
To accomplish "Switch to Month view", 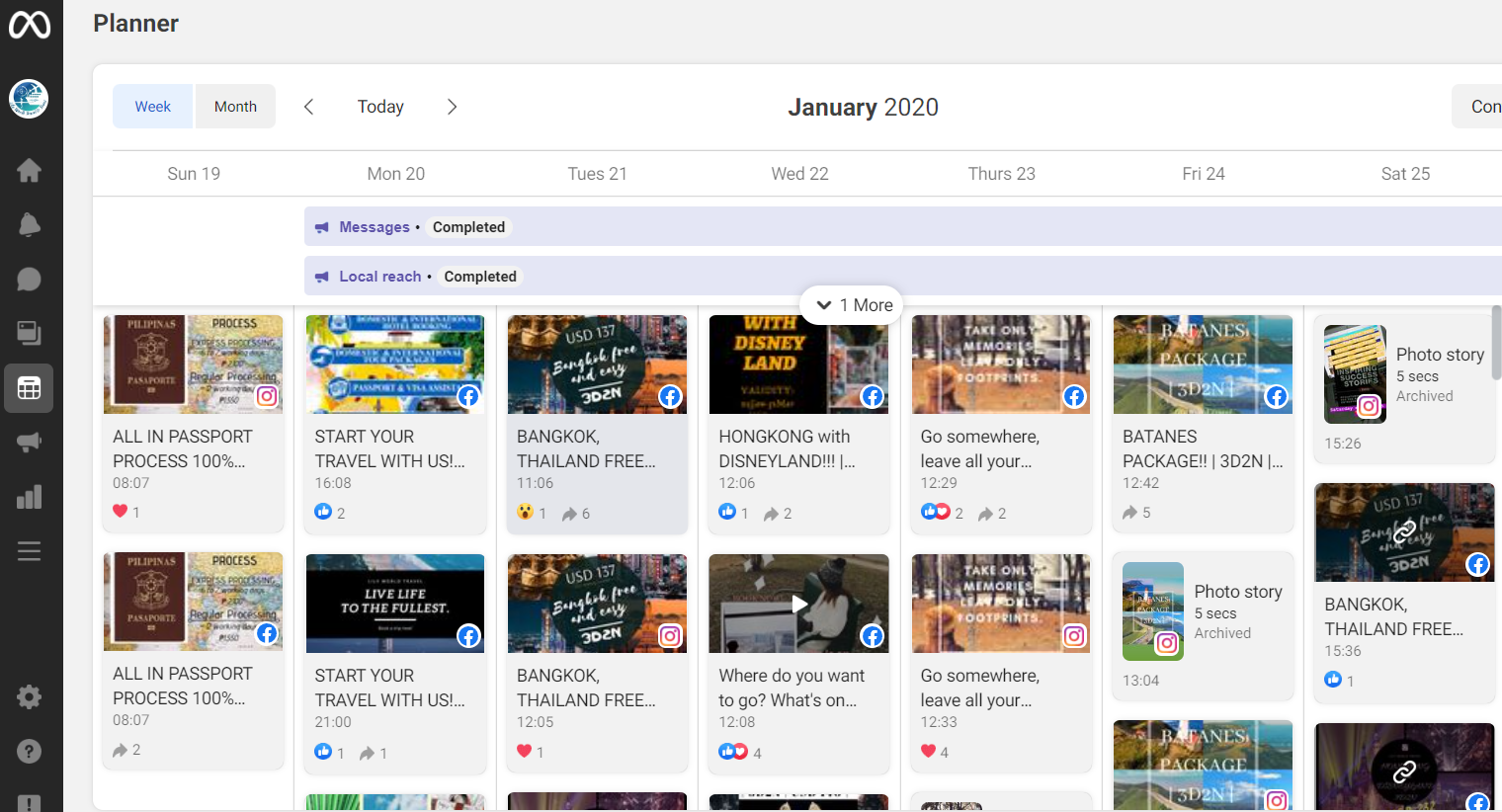I will tap(235, 107).
